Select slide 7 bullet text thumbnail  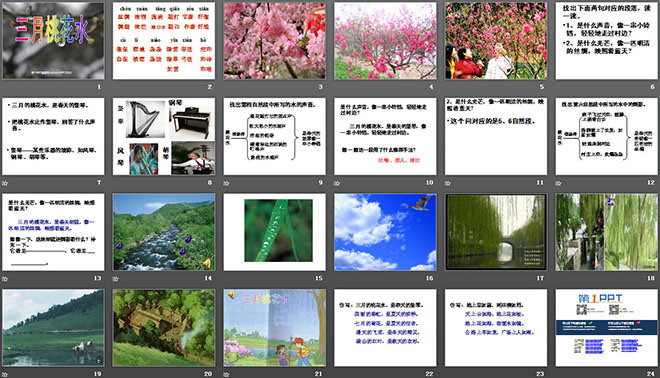pos(53,136)
